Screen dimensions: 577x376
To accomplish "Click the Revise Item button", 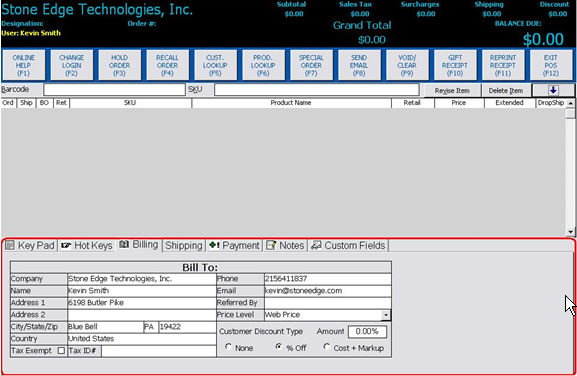I will (x=452, y=91).
